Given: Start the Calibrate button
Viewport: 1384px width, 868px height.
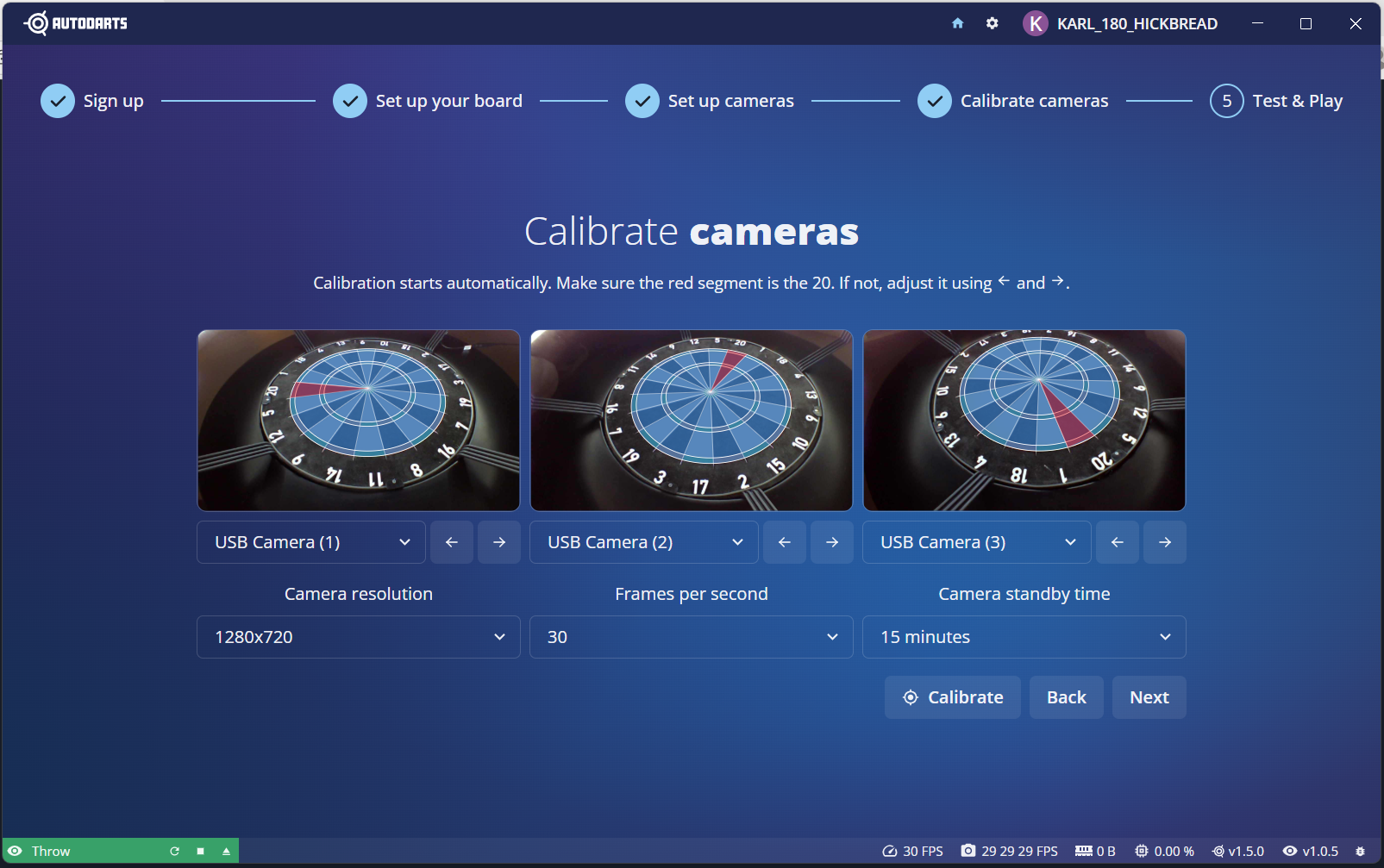Looking at the screenshot, I should [x=952, y=697].
